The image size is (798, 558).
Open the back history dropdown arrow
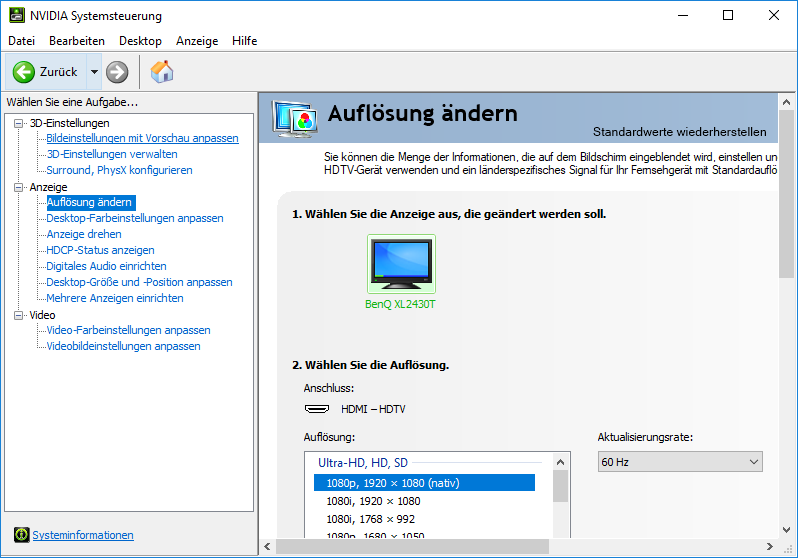click(94, 72)
